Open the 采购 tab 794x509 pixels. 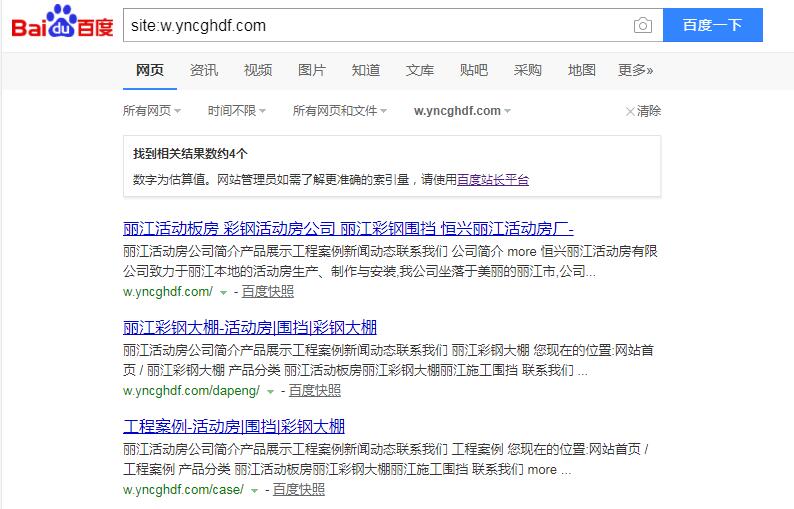pos(528,70)
